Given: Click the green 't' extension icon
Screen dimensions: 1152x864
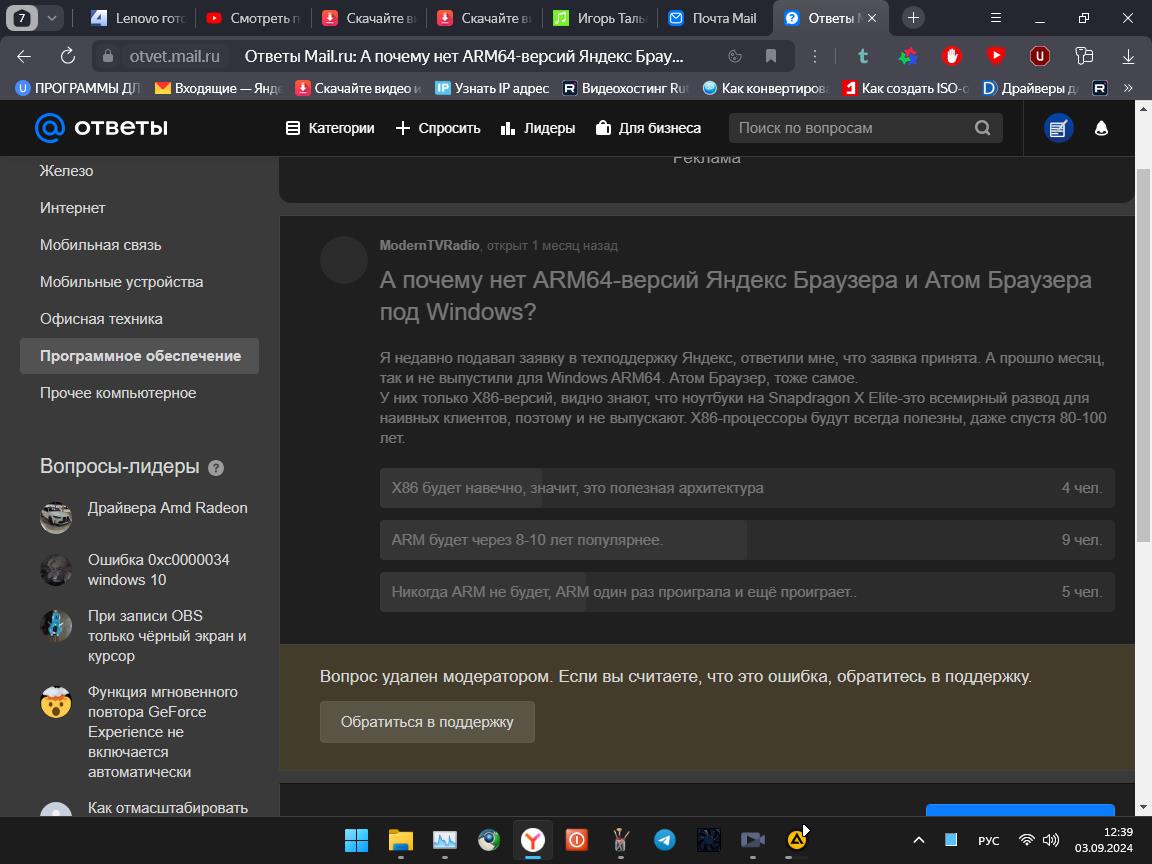Looking at the screenshot, I should coord(863,56).
